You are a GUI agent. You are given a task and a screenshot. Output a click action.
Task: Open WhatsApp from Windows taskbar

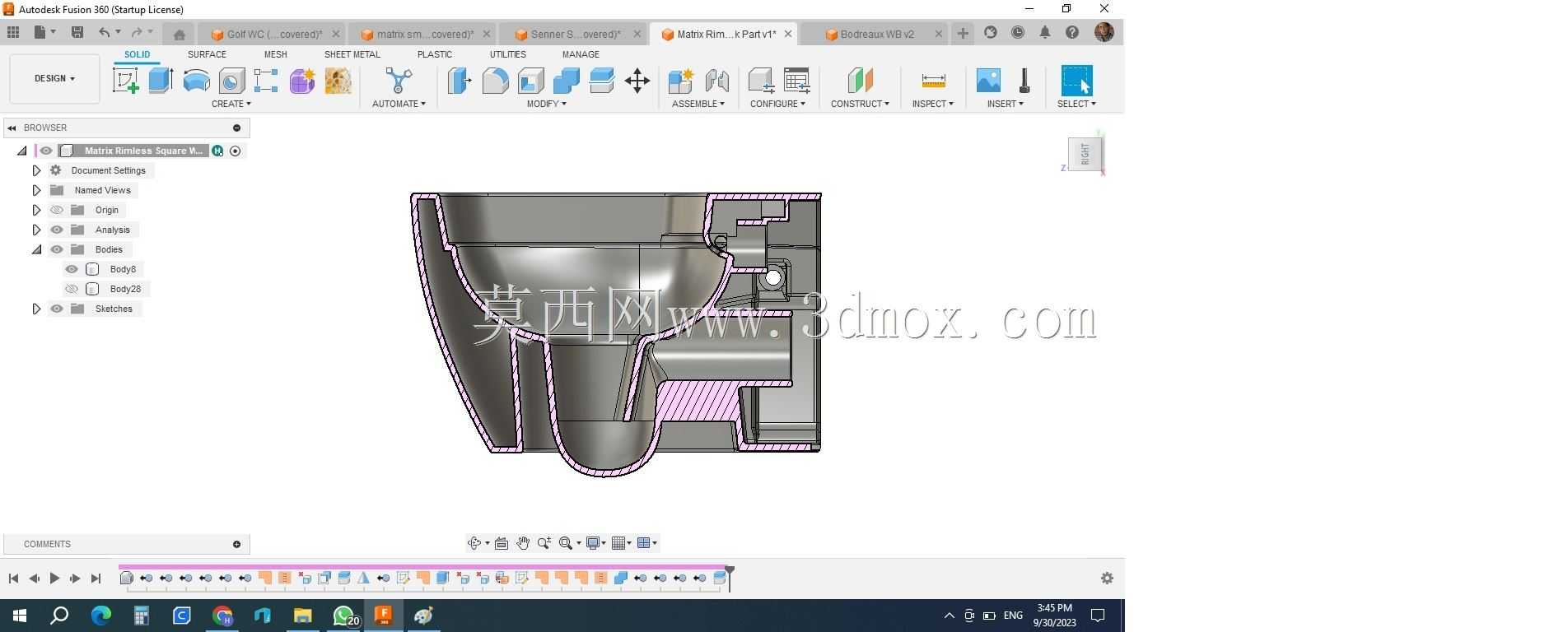(344, 616)
